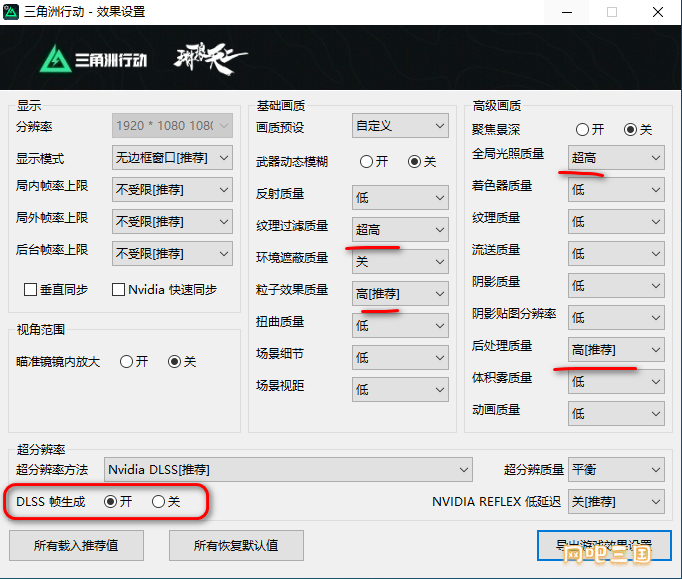Click the 粒子效果质量 label text
Image resolution: width=682 pixels, height=579 pixels.
292,290
